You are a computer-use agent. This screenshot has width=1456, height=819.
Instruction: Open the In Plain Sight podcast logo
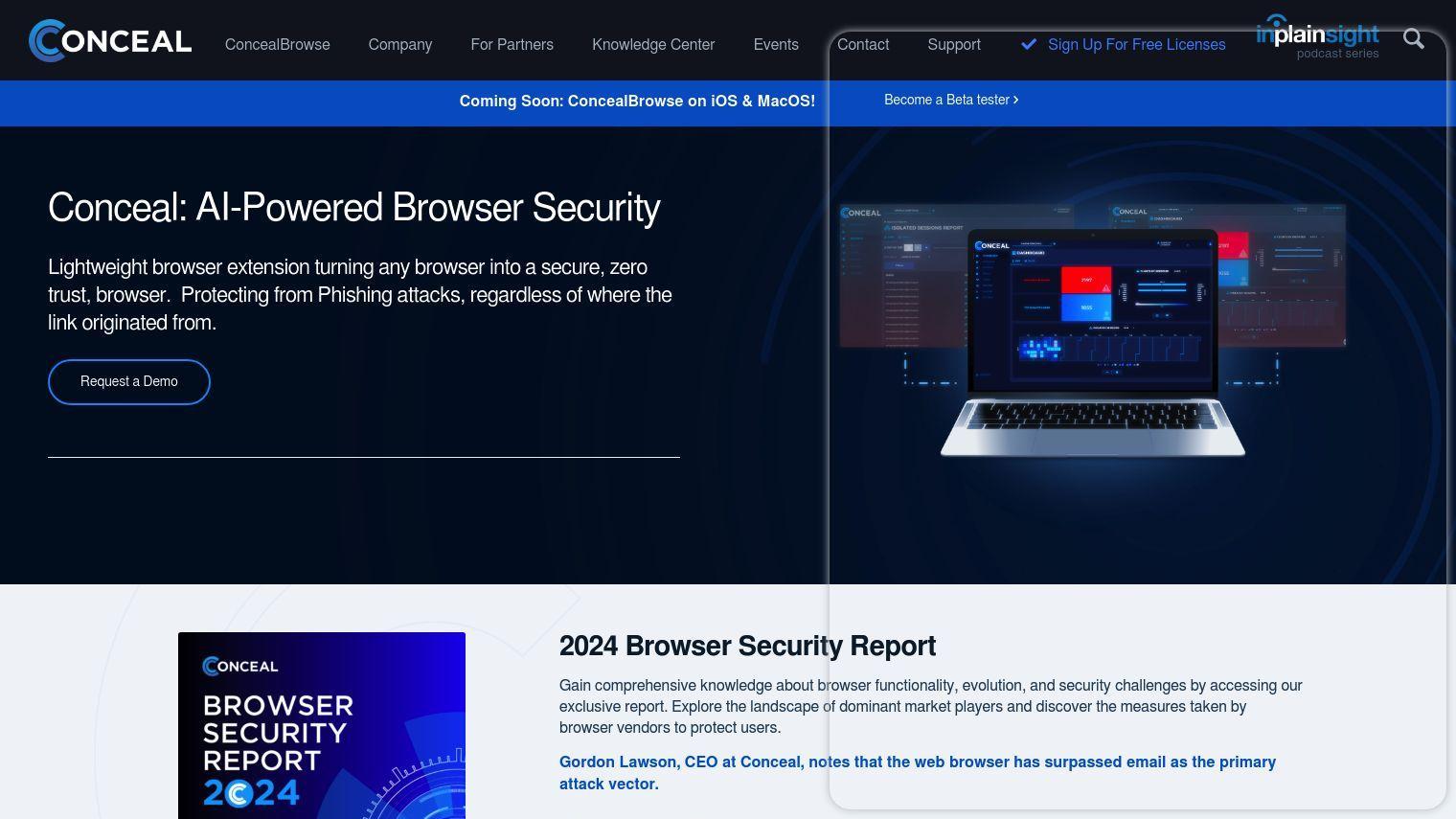[1317, 37]
